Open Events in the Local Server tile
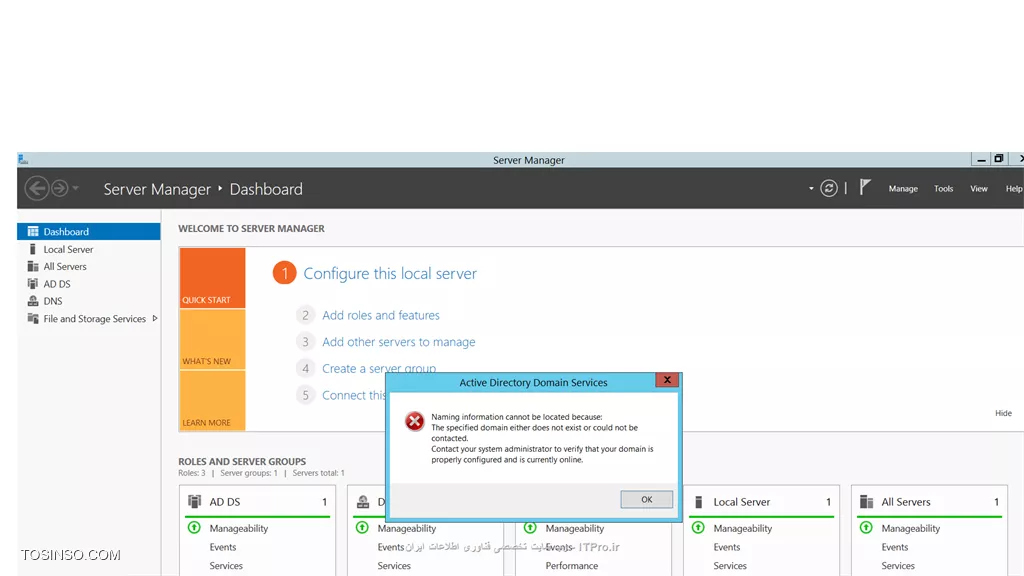The width and height of the screenshot is (1024, 576). click(727, 547)
